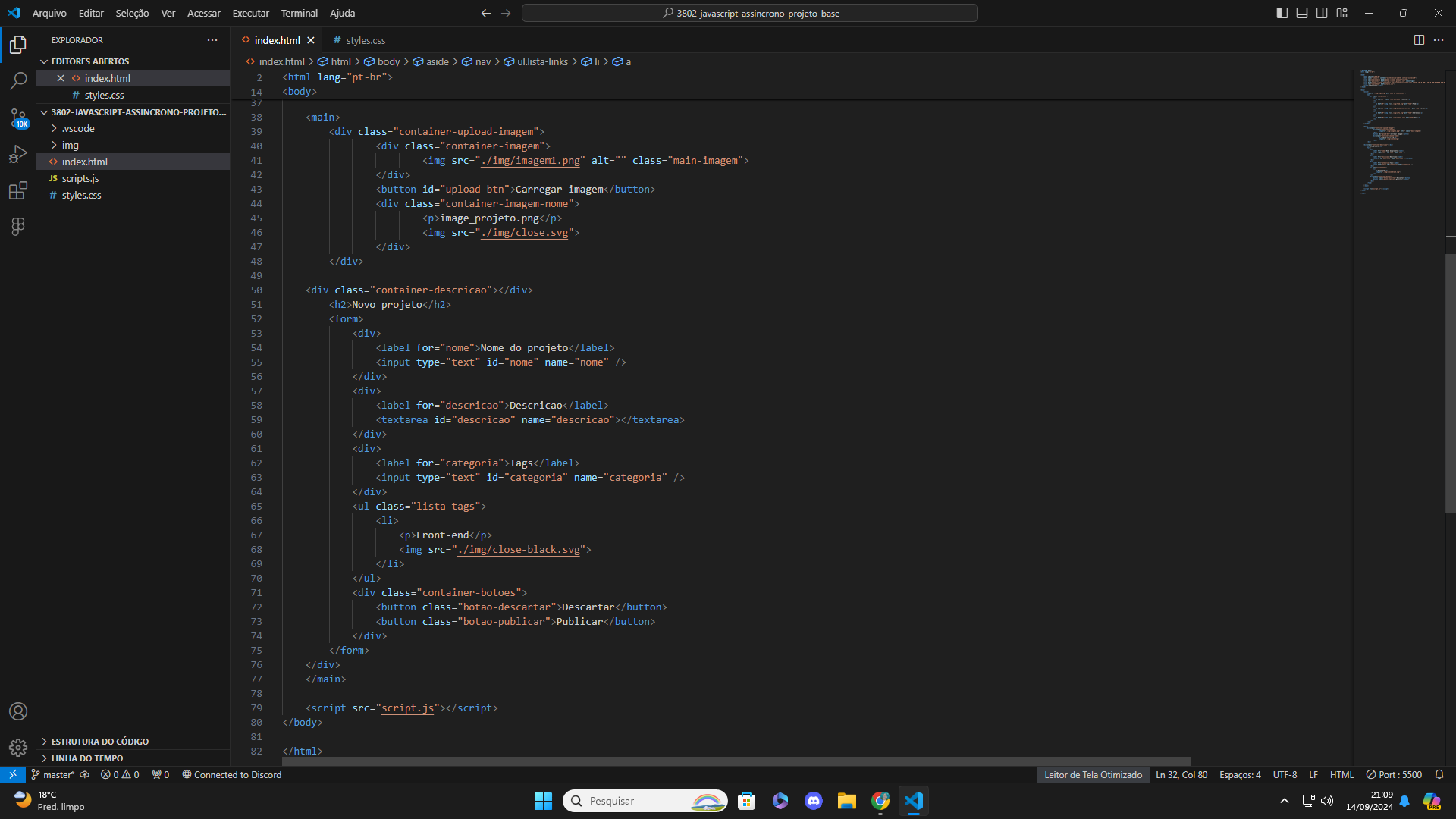The width and height of the screenshot is (1456, 819).
Task: Open the Extensions view icon
Action: coord(18,190)
